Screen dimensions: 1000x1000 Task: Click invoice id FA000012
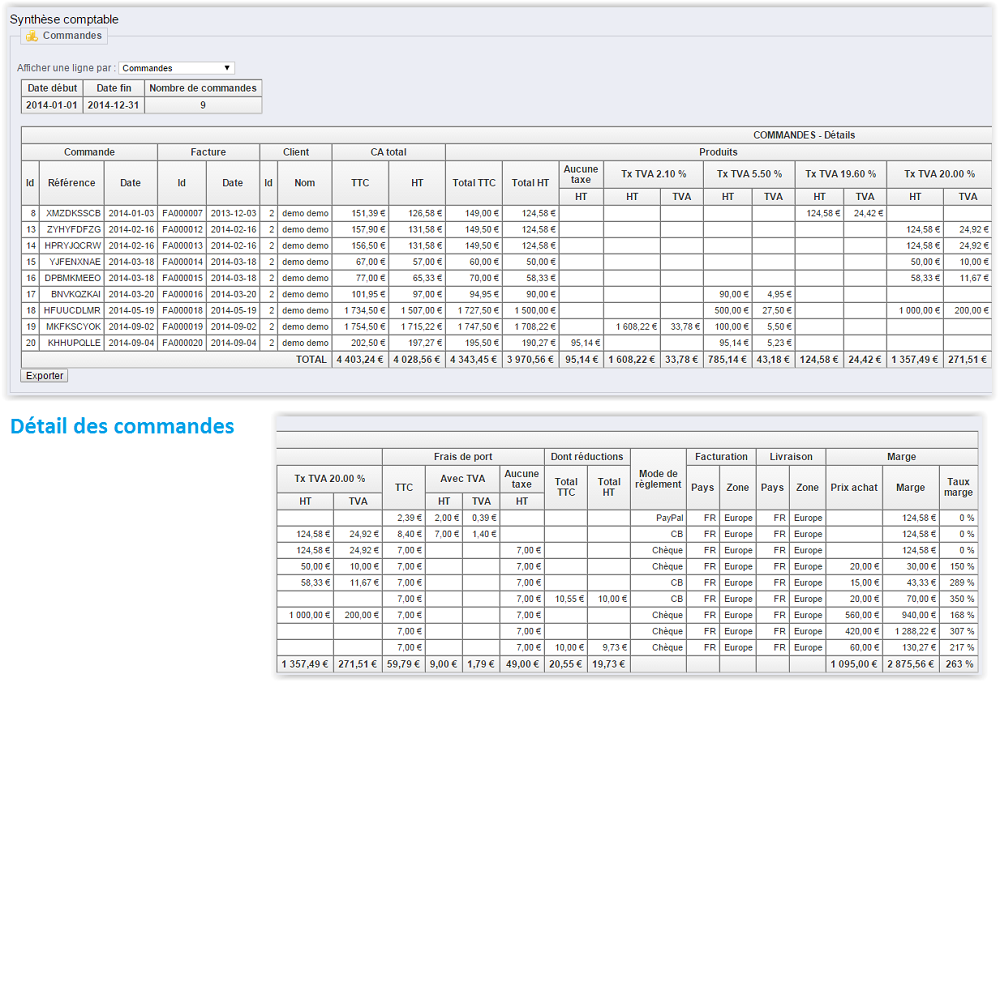[x=182, y=229]
